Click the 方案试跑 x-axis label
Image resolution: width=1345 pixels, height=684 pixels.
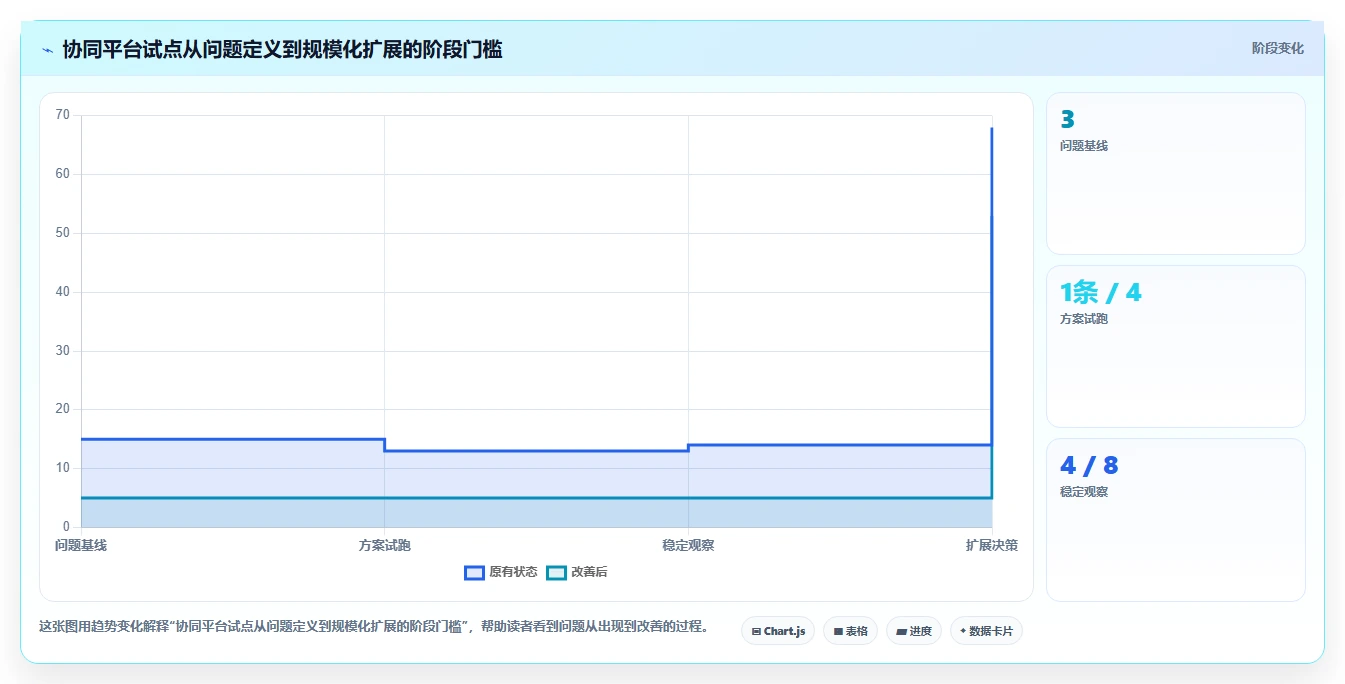tap(385, 545)
